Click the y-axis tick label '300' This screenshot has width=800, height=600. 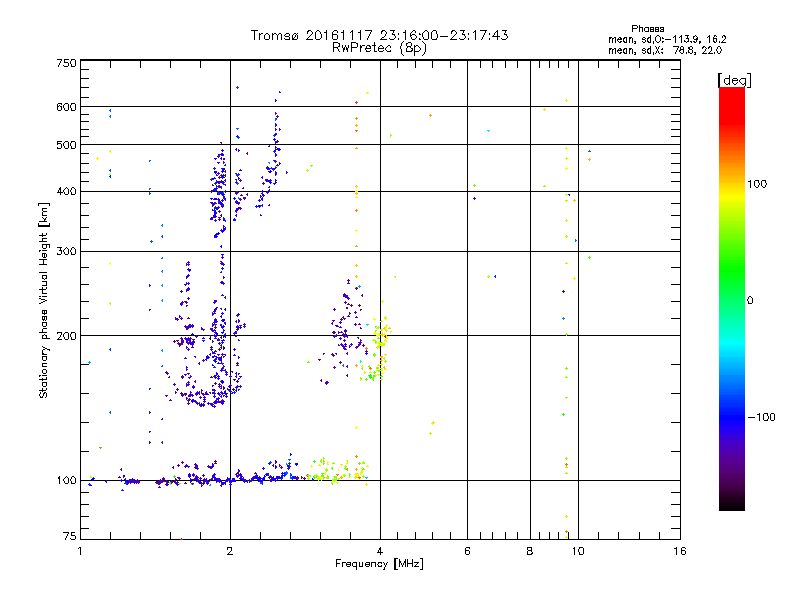tap(66, 252)
